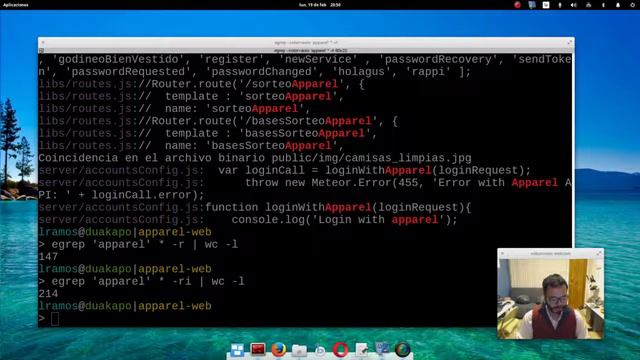Maximize the webcam preview window
Screen dimensions: 640x360
[599, 253]
